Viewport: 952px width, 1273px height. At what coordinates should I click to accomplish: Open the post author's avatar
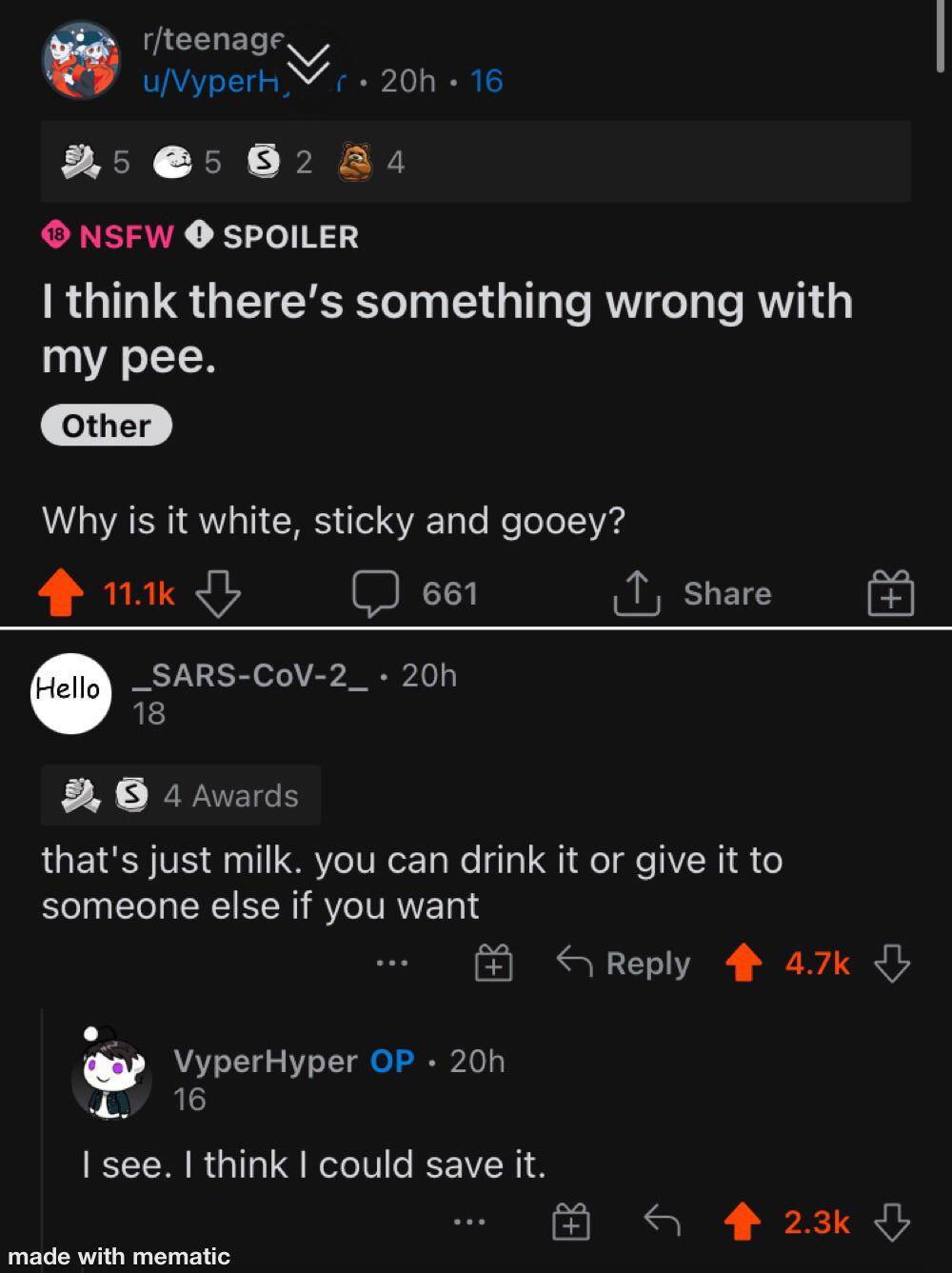(80, 60)
